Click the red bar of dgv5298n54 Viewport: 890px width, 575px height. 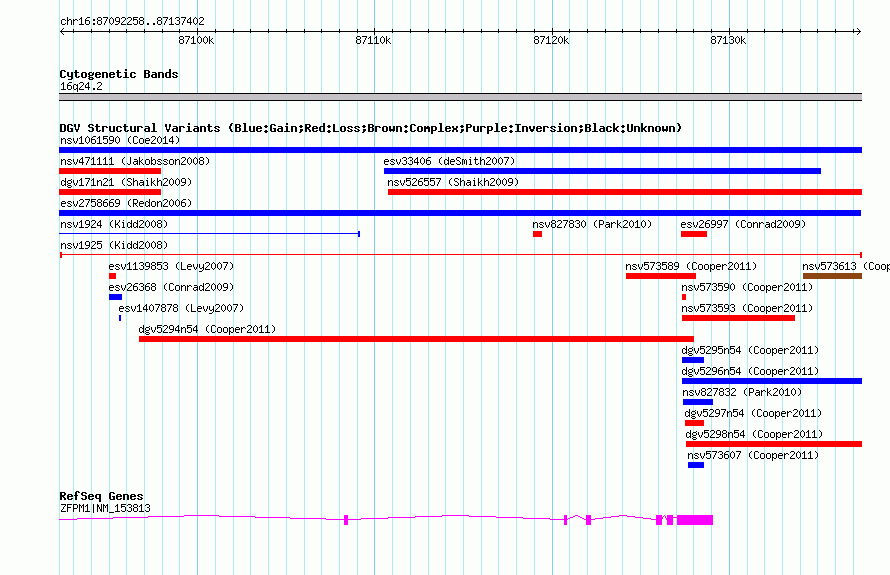point(774,444)
